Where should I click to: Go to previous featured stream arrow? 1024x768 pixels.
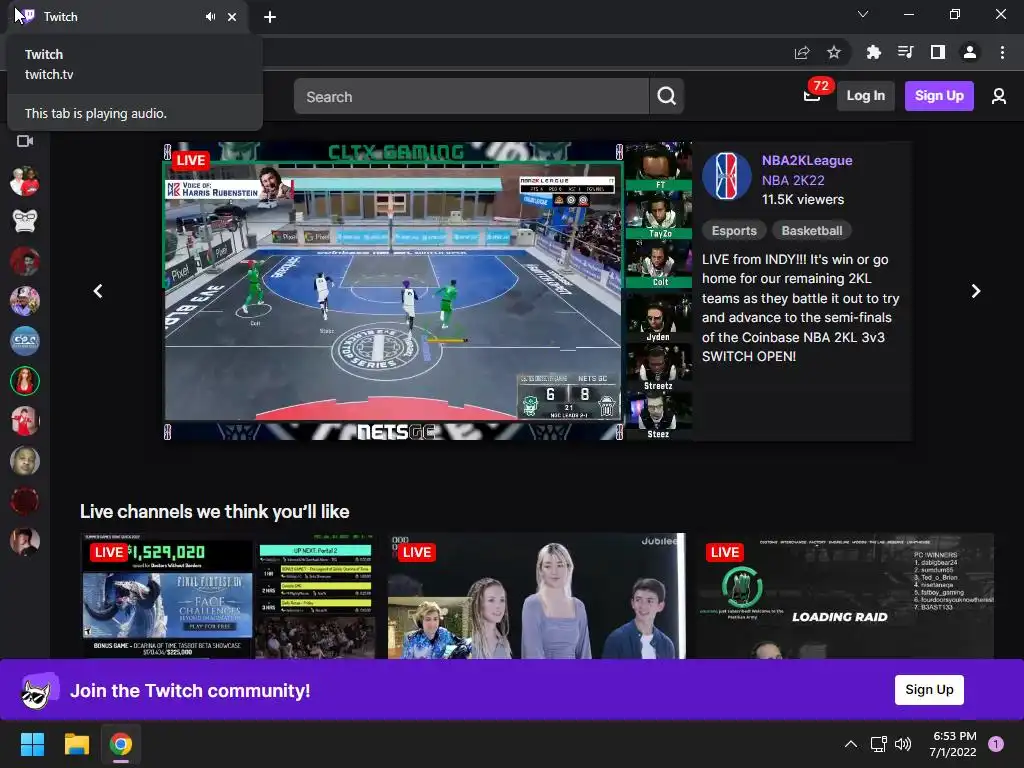pyautogui.click(x=98, y=291)
